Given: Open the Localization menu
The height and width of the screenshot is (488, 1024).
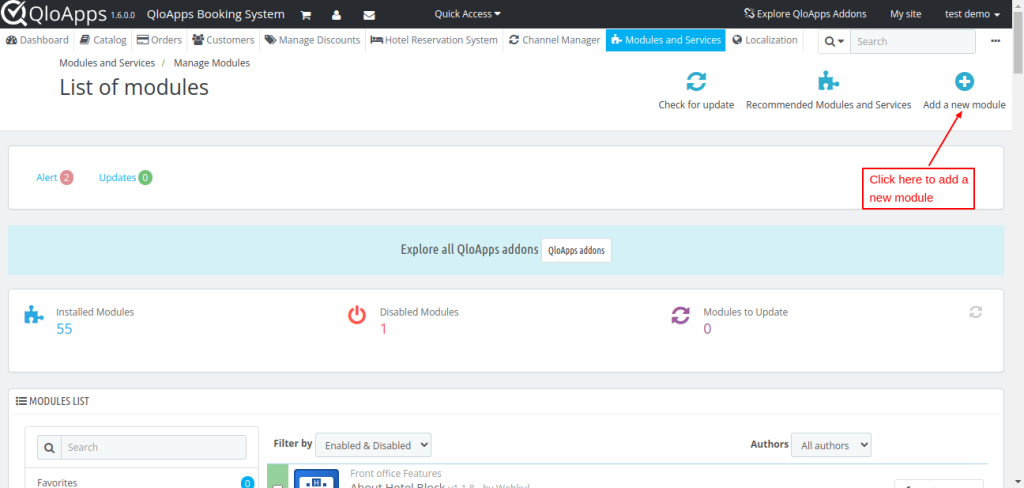Looking at the screenshot, I should (765, 40).
